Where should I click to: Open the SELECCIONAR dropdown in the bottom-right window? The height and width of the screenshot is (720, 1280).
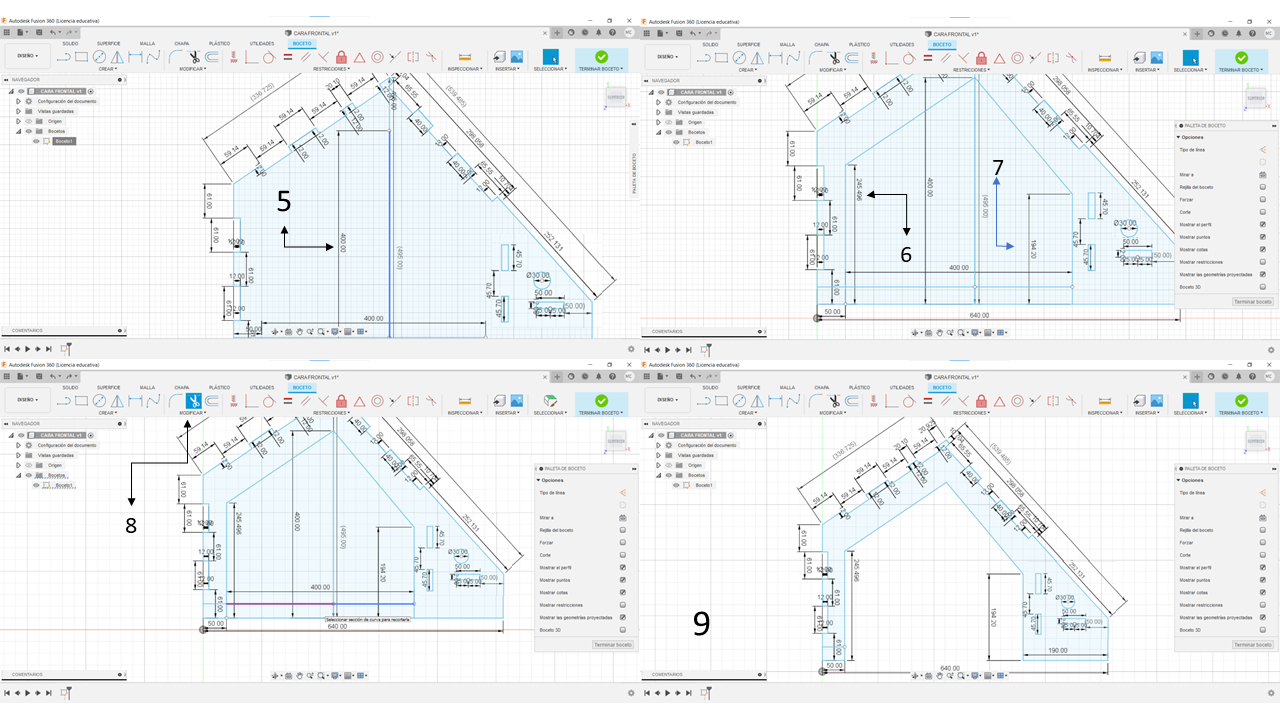[1189, 413]
